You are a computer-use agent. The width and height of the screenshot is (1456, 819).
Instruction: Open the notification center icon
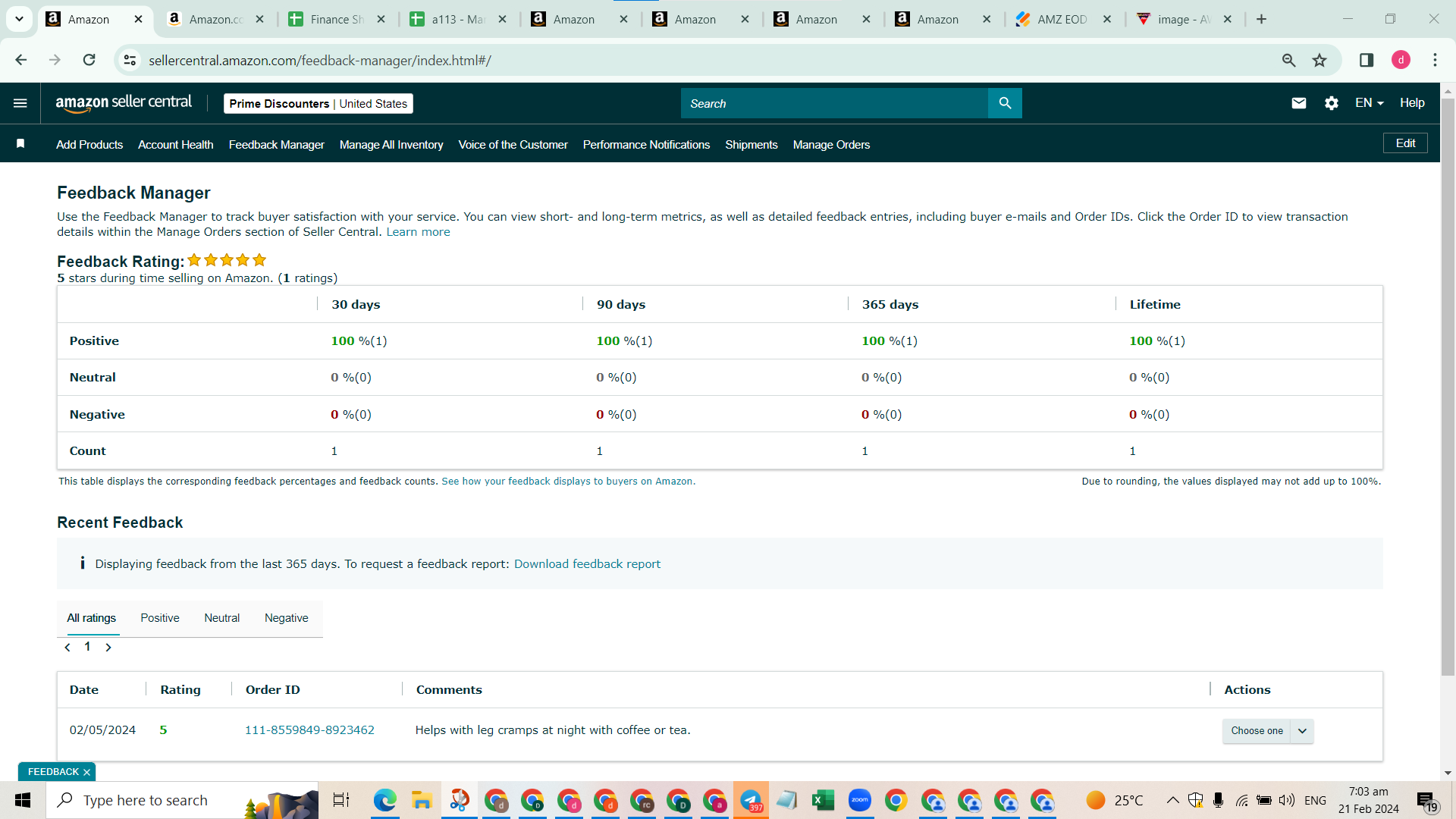coord(1427,801)
